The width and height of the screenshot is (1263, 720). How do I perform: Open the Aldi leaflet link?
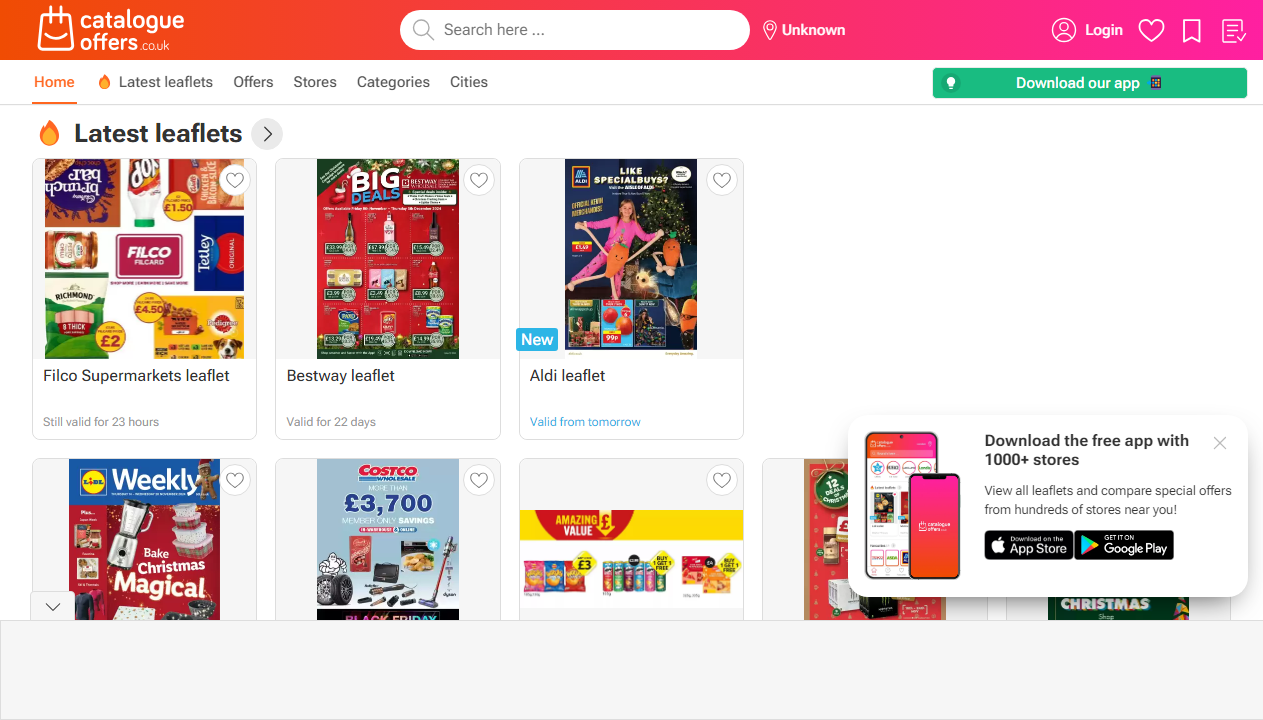coord(568,376)
